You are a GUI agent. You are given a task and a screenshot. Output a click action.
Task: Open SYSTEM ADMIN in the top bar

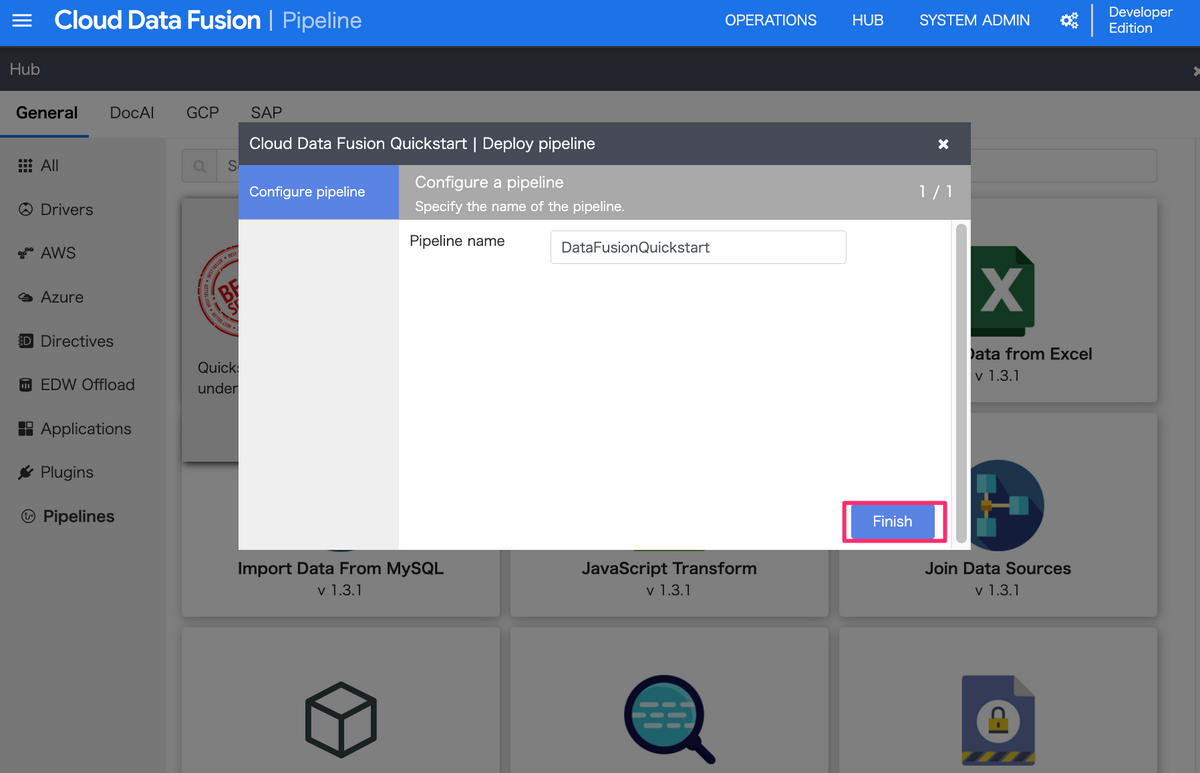click(x=975, y=20)
